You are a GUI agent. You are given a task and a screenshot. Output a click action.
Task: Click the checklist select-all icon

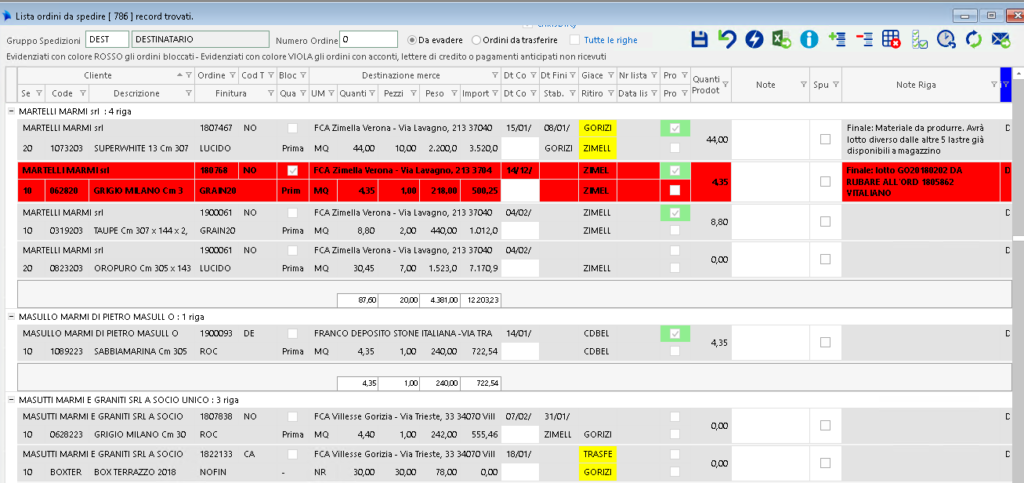click(x=919, y=40)
